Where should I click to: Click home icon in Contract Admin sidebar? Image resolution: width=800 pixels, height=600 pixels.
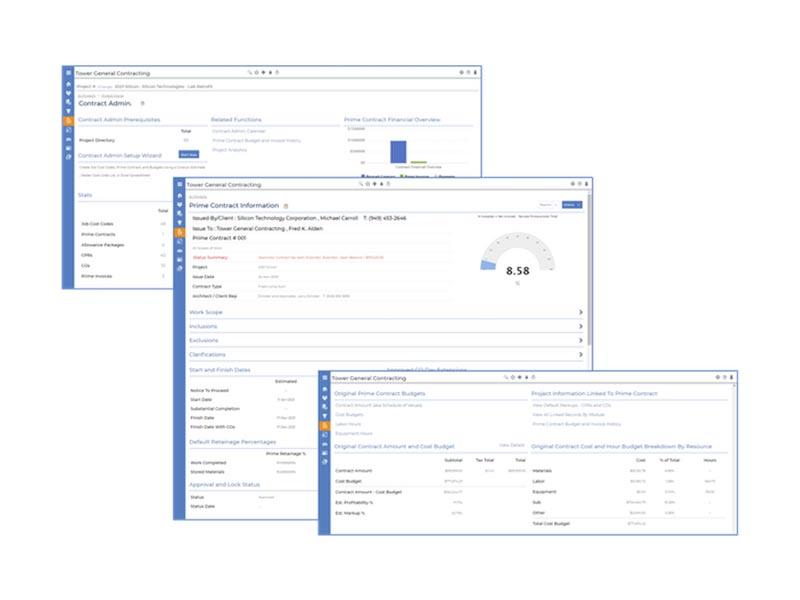[68, 84]
